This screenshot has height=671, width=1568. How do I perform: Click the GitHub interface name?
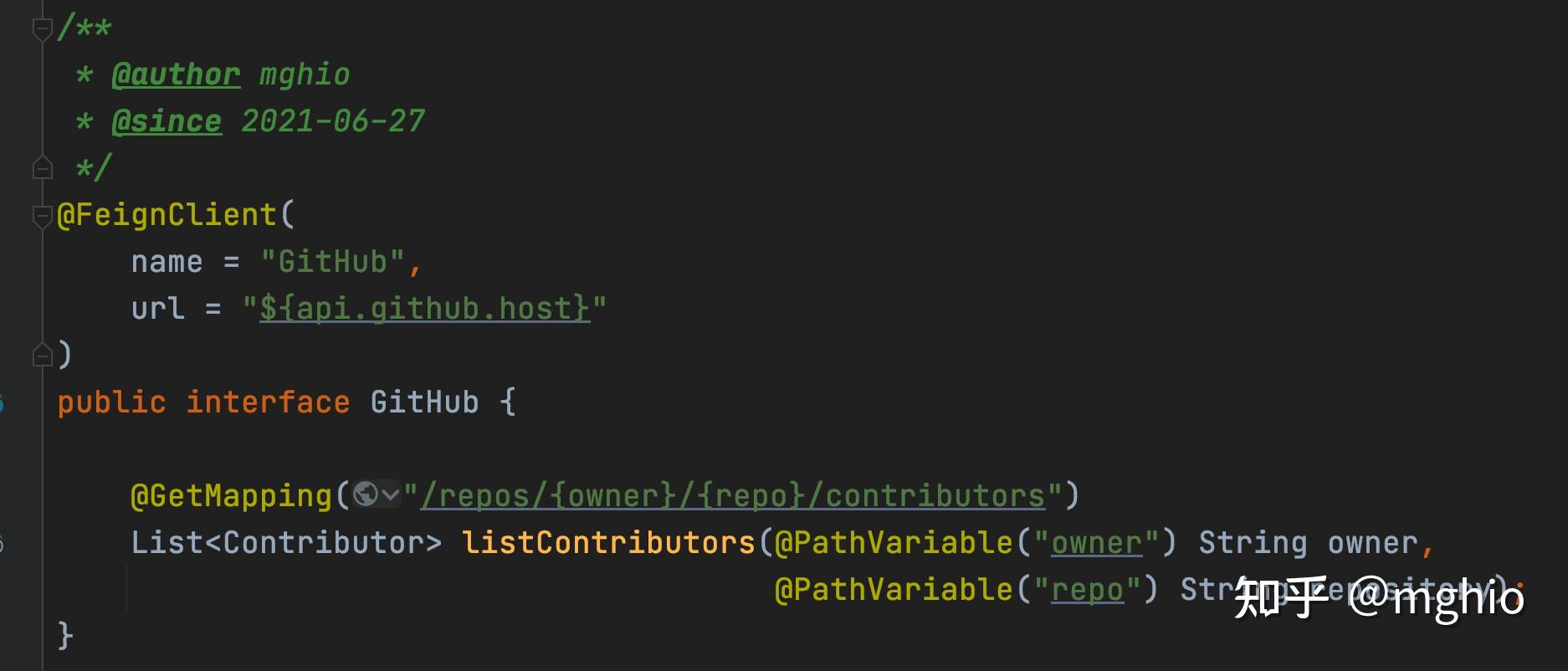pos(424,402)
